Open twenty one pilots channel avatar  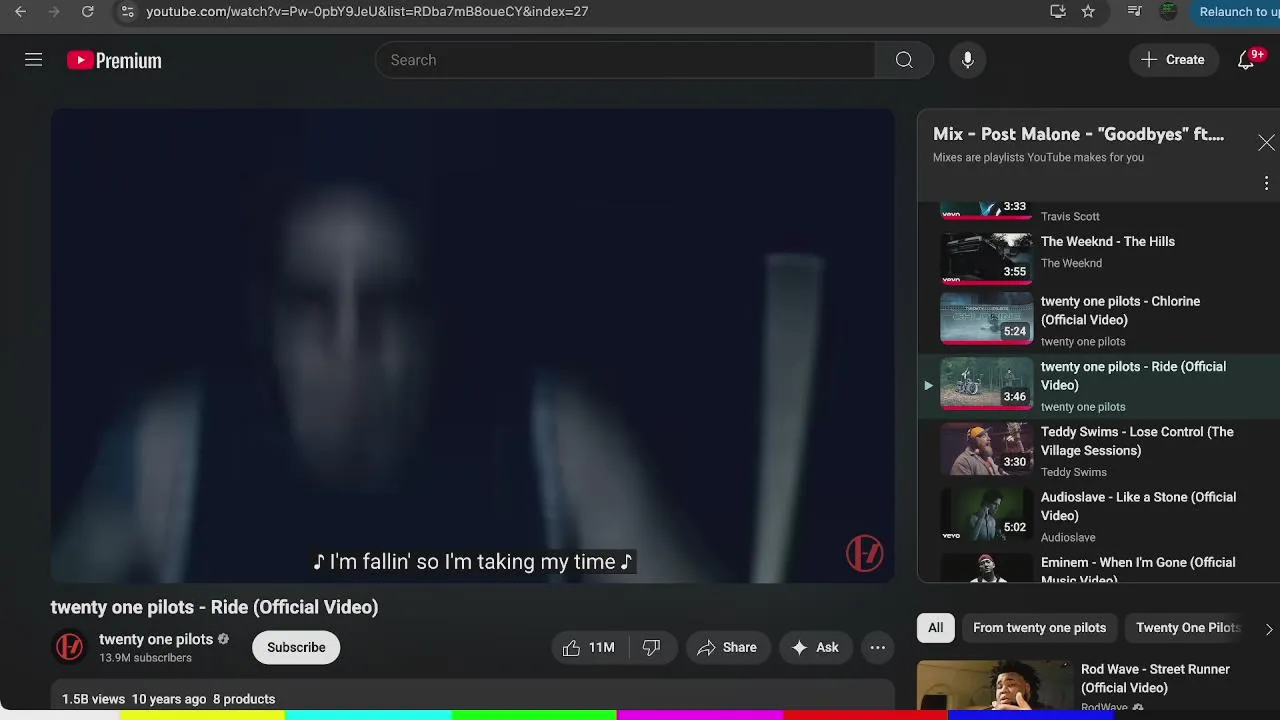pyautogui.click(x=69, y=647)
